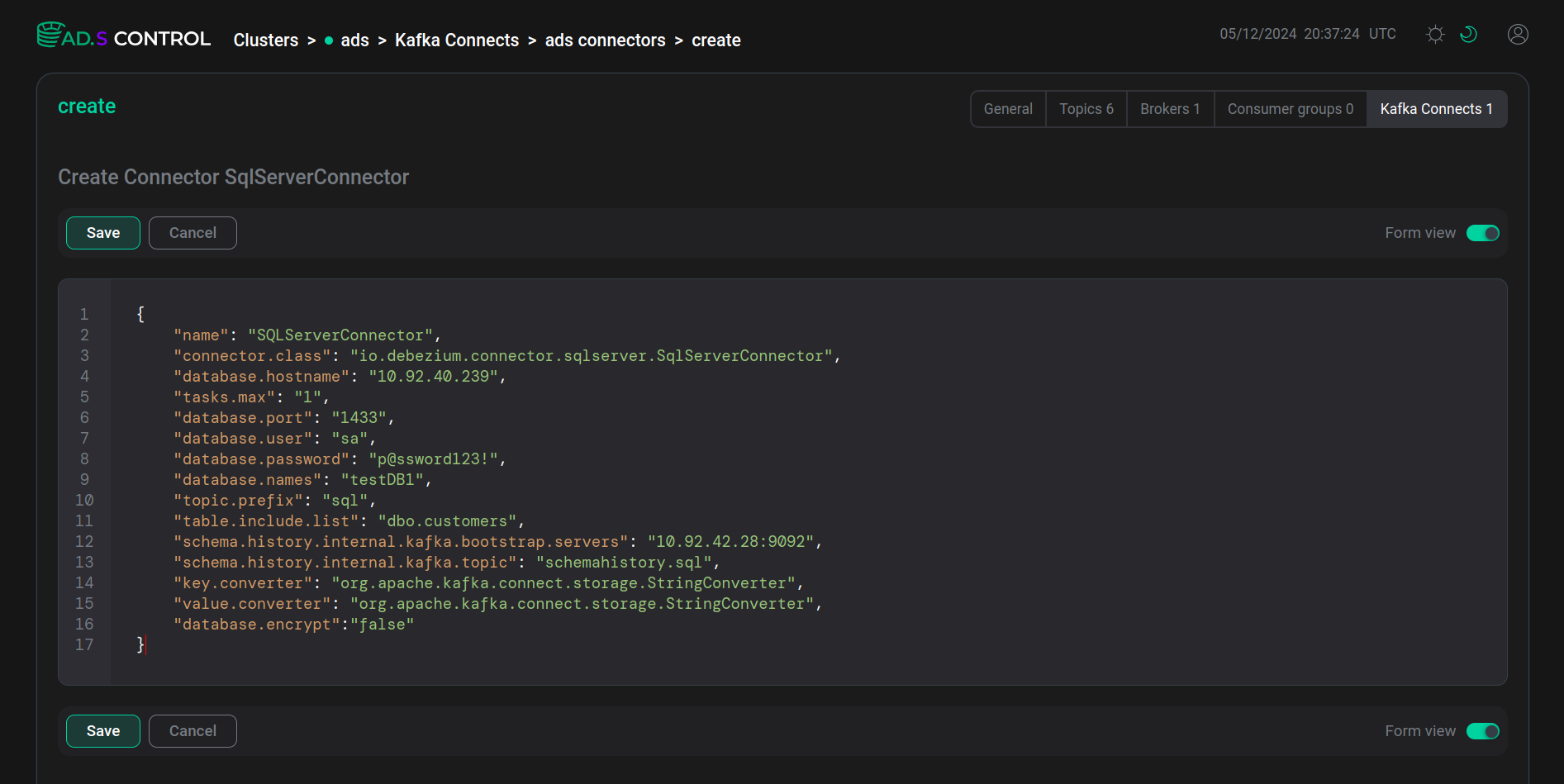Click the "database.names" value testDB1
The height and width of the screenshot is (784, 1564).
pyautogui.click(x=382, y=480)
